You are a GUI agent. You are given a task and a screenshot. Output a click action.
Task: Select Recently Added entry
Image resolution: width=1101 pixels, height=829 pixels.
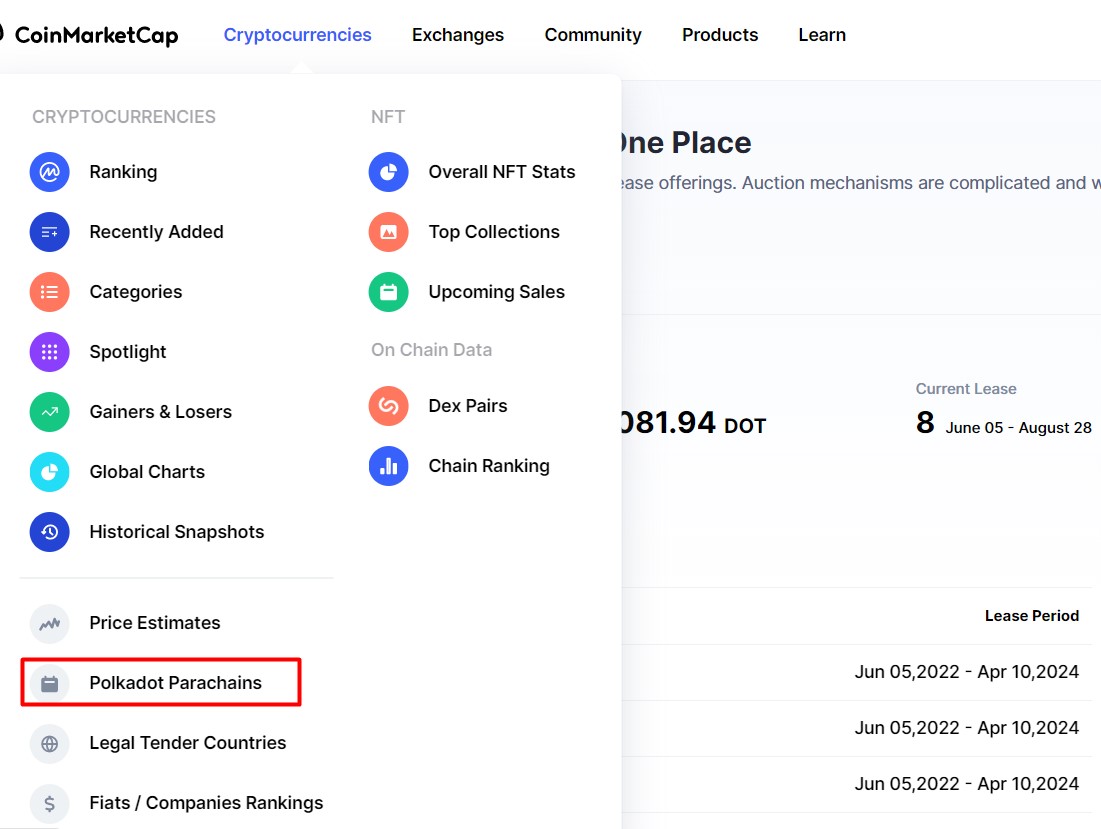pyautogui.click(x=156, y=232)
